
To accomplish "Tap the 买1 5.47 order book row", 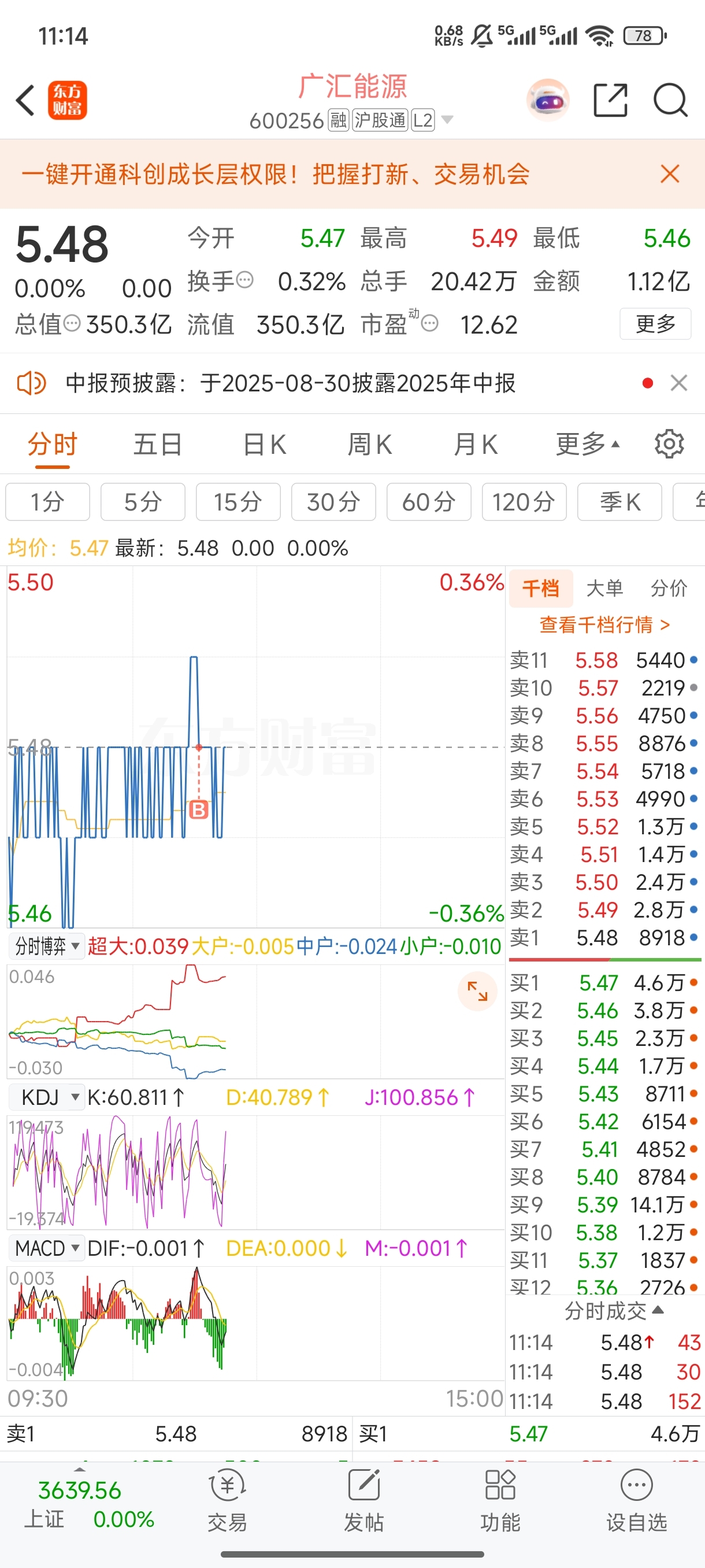I will tap(604, 982).
